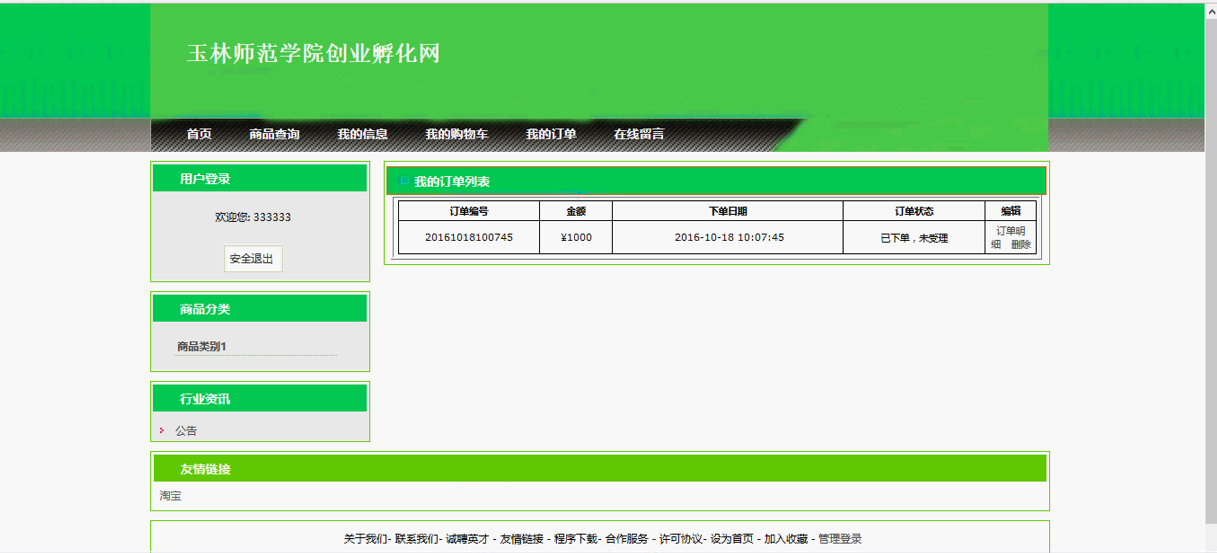1217x553 pixels.
Task: Open 在线留言 in the navigation bar
Action: (x=639, y=134)
